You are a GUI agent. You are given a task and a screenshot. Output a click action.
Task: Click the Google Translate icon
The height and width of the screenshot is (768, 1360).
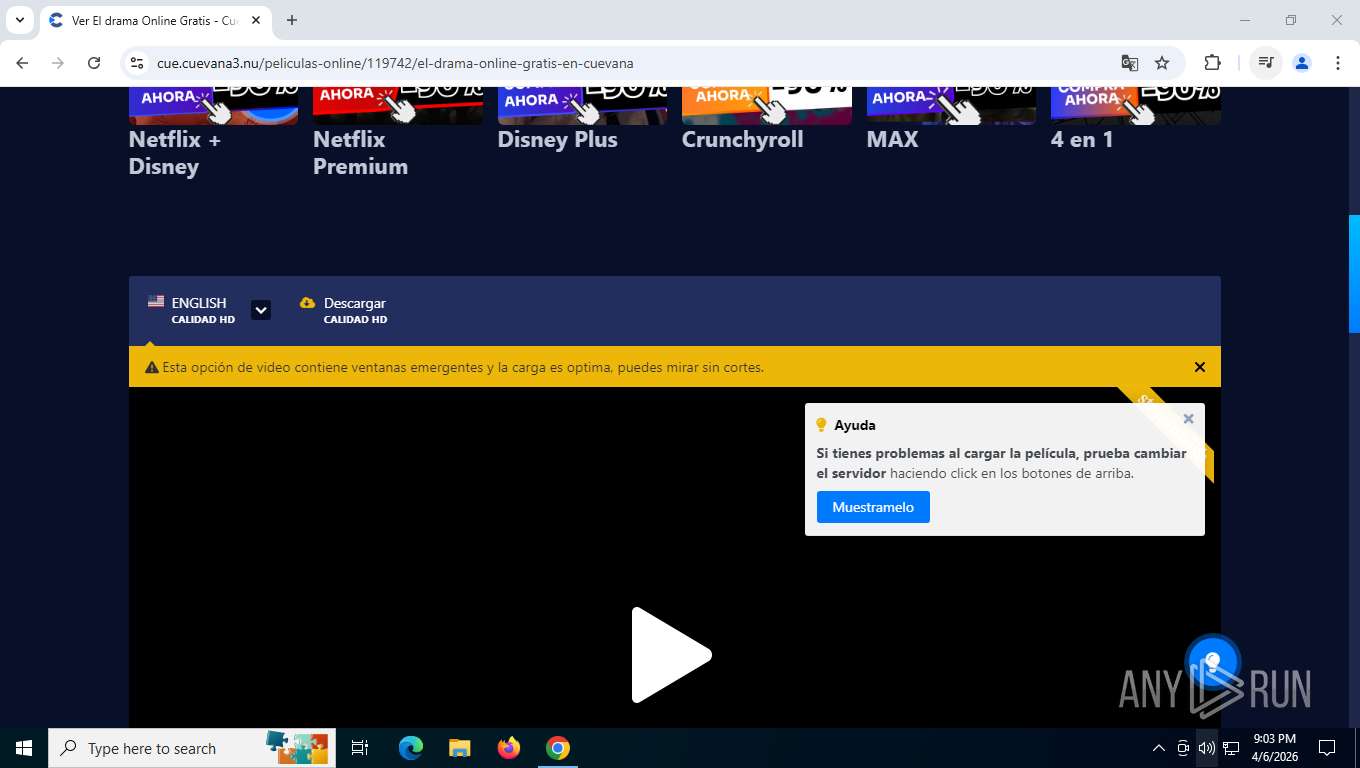coord(1130,63)
